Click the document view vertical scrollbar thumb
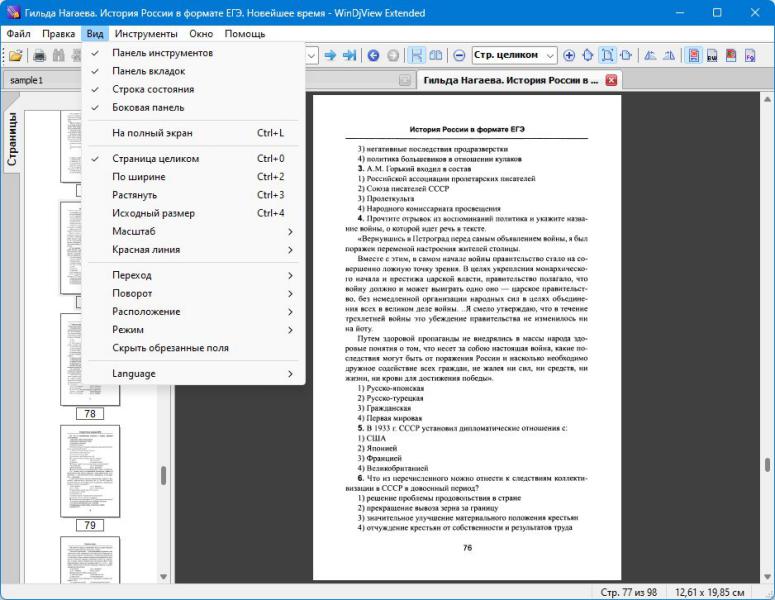The width and height of the screenshot is (775, 600). point(767,465)
